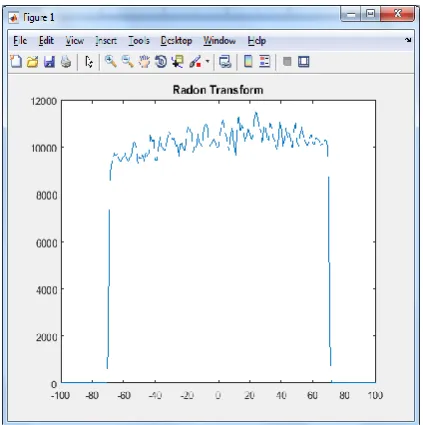Enable the Data Cursor tool
Image resolution: width=423 pixels, height=425 pixels.
pos(178,62)
